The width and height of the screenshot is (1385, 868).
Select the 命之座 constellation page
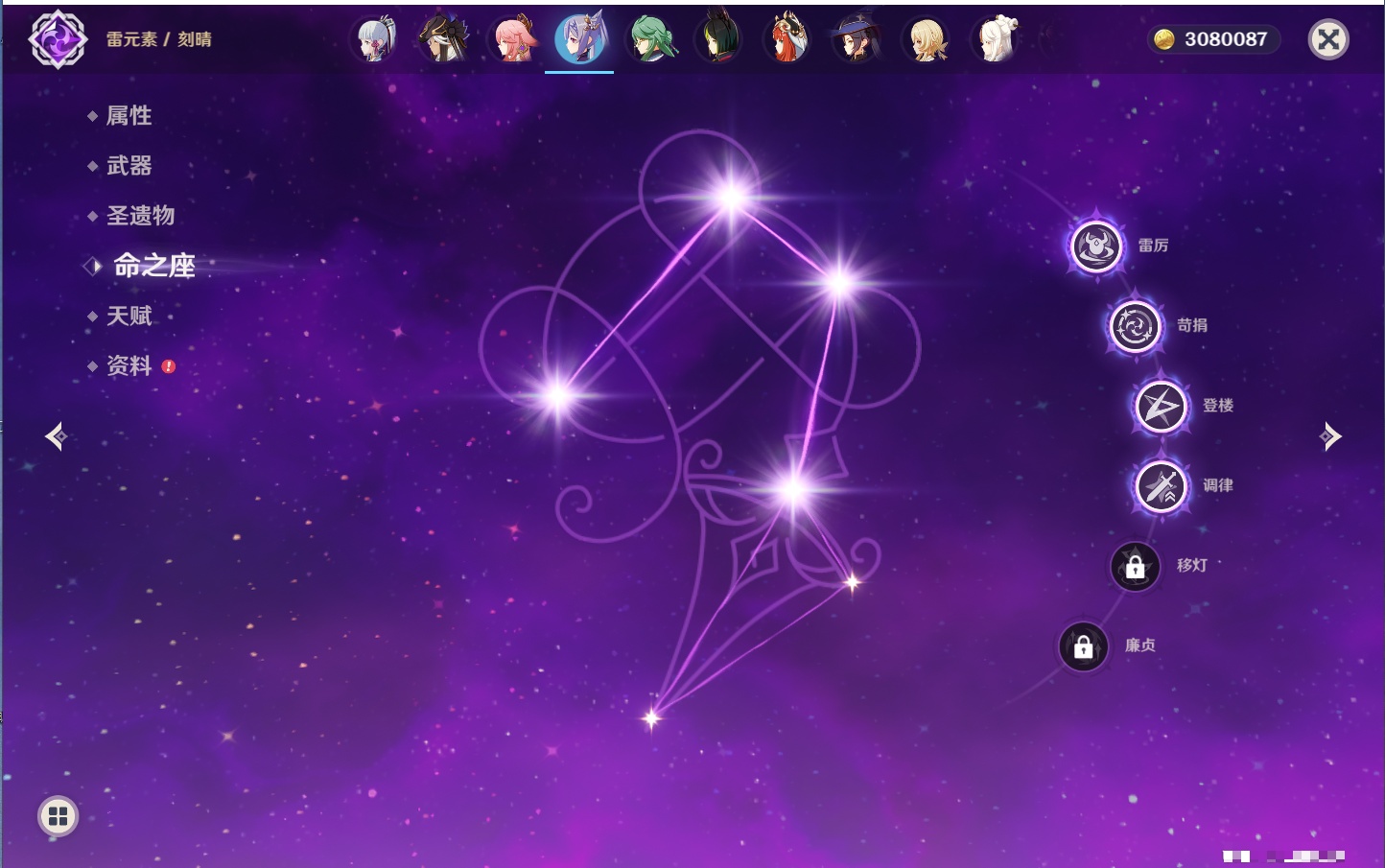153,266
